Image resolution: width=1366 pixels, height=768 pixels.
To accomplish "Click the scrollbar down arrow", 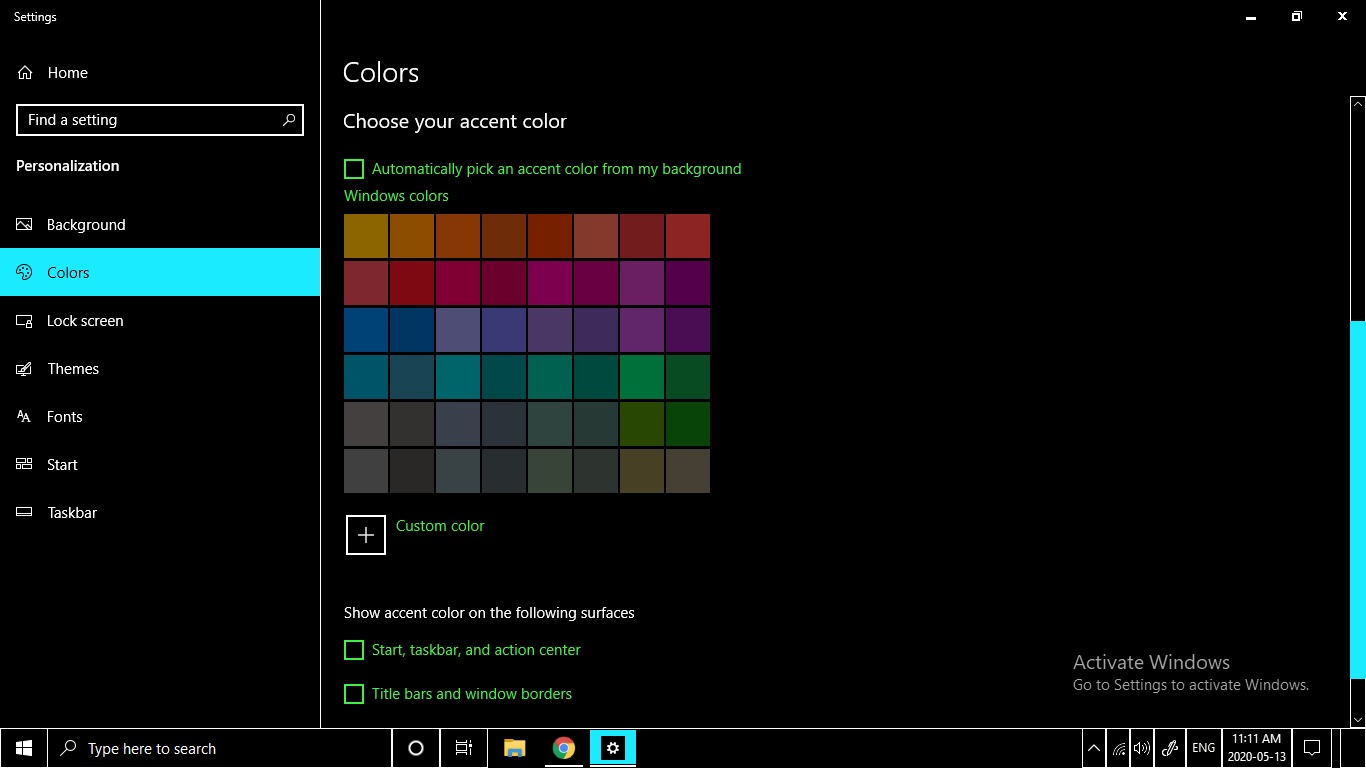I will [x=1357, y=719].
